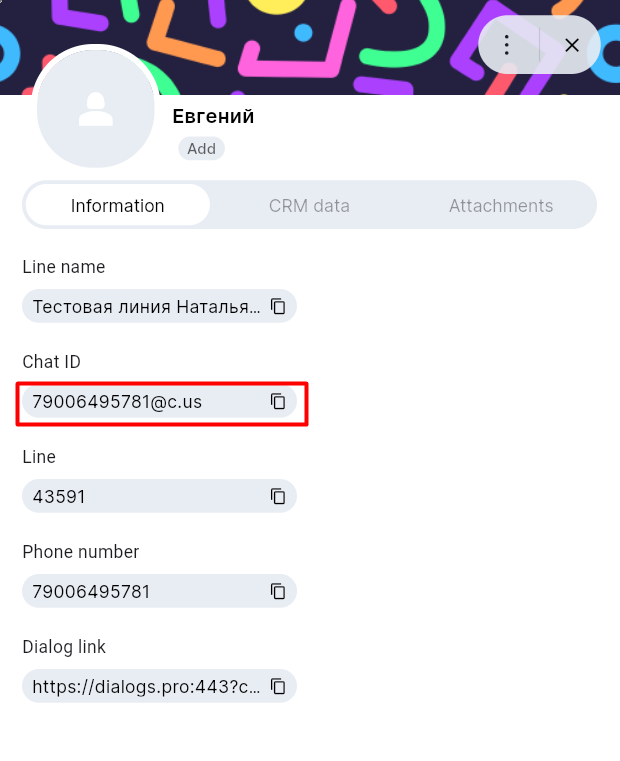Close the contact profile panel
Image resolution: width=620 pixels, height=761 pixels.
pyautogui.click(x=572, y=45)
